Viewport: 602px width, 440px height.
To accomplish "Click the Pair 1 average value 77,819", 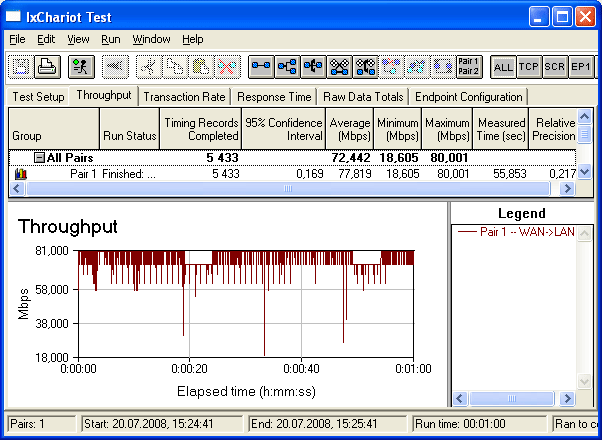I will pos(355,174).
